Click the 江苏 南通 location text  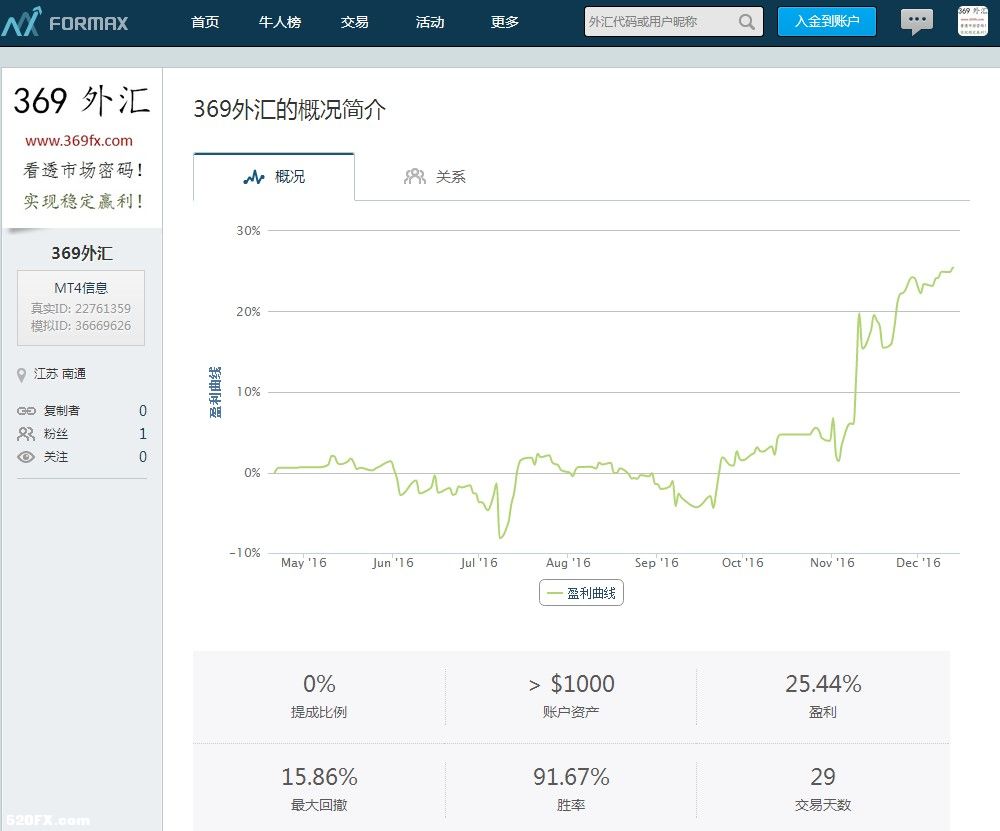tap(60, 374)
